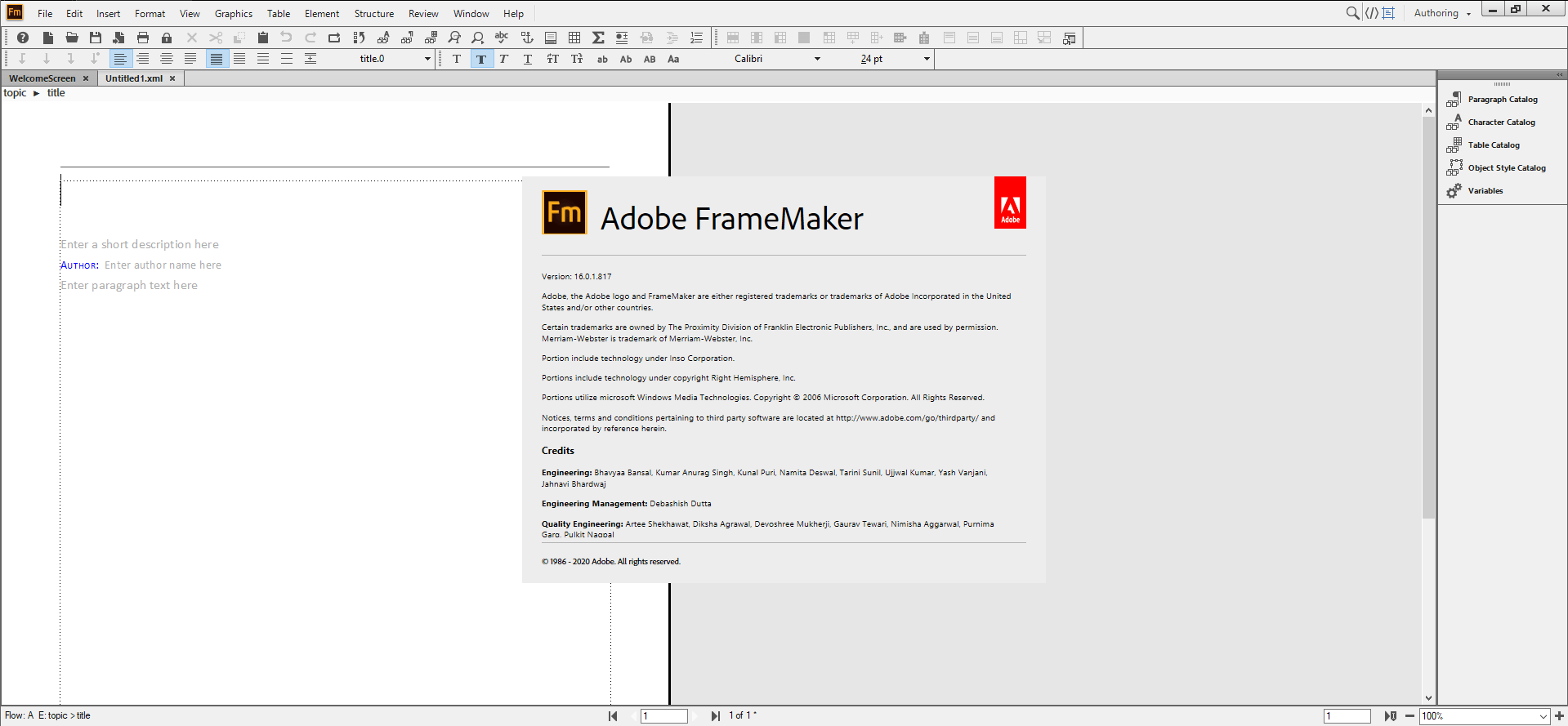Image resolution: width=1568 pixels, height=726 pixels.
Task: Toggle underline text formatting
Action: [x=528, y=59]
